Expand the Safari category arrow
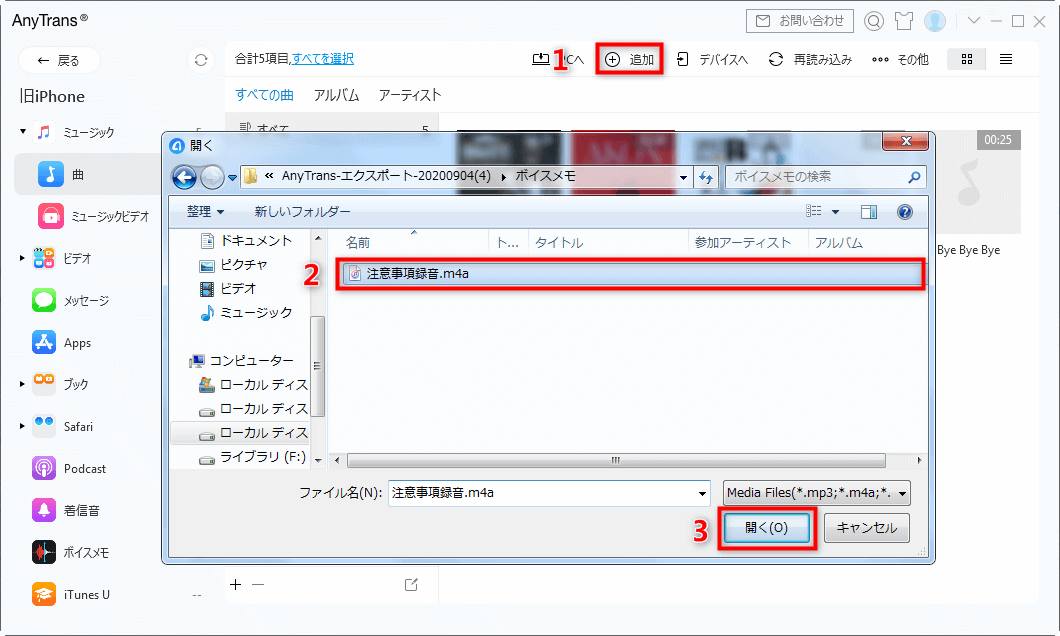1060x636 pixels. (x=22, y=426)
